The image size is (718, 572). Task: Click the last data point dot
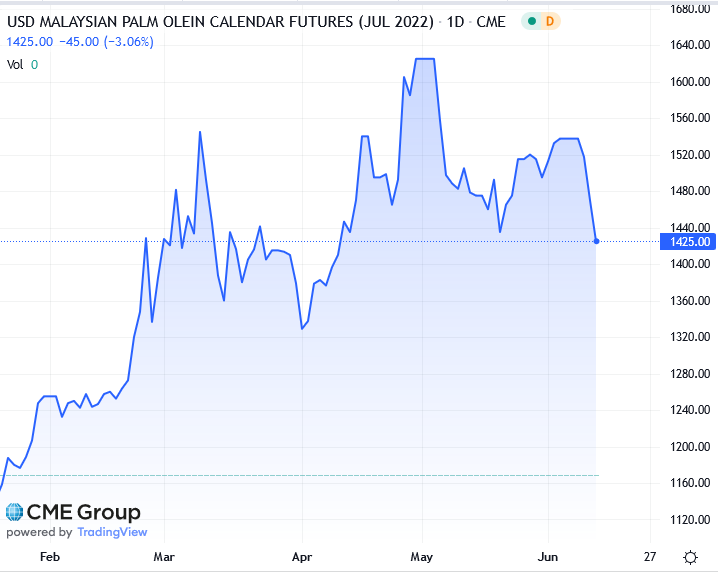coord(597,241)
